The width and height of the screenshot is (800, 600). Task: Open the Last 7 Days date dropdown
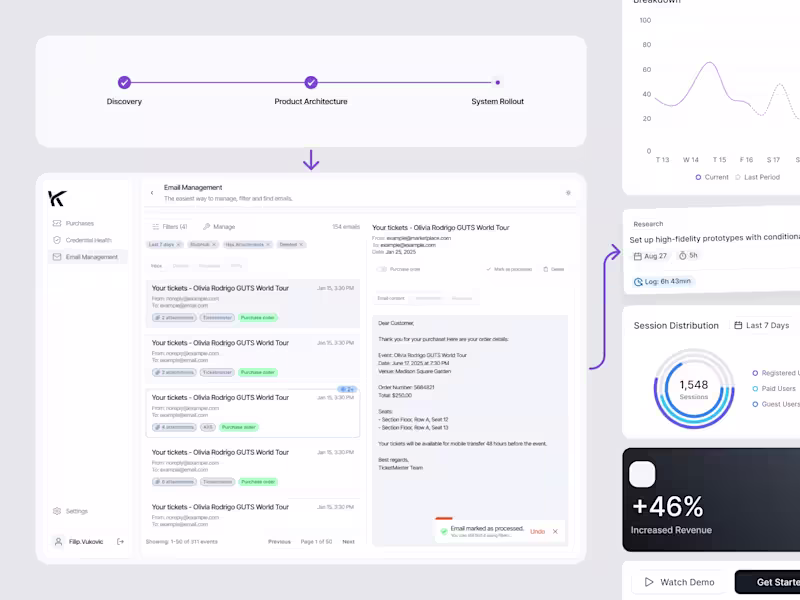(x=761, y=325)
